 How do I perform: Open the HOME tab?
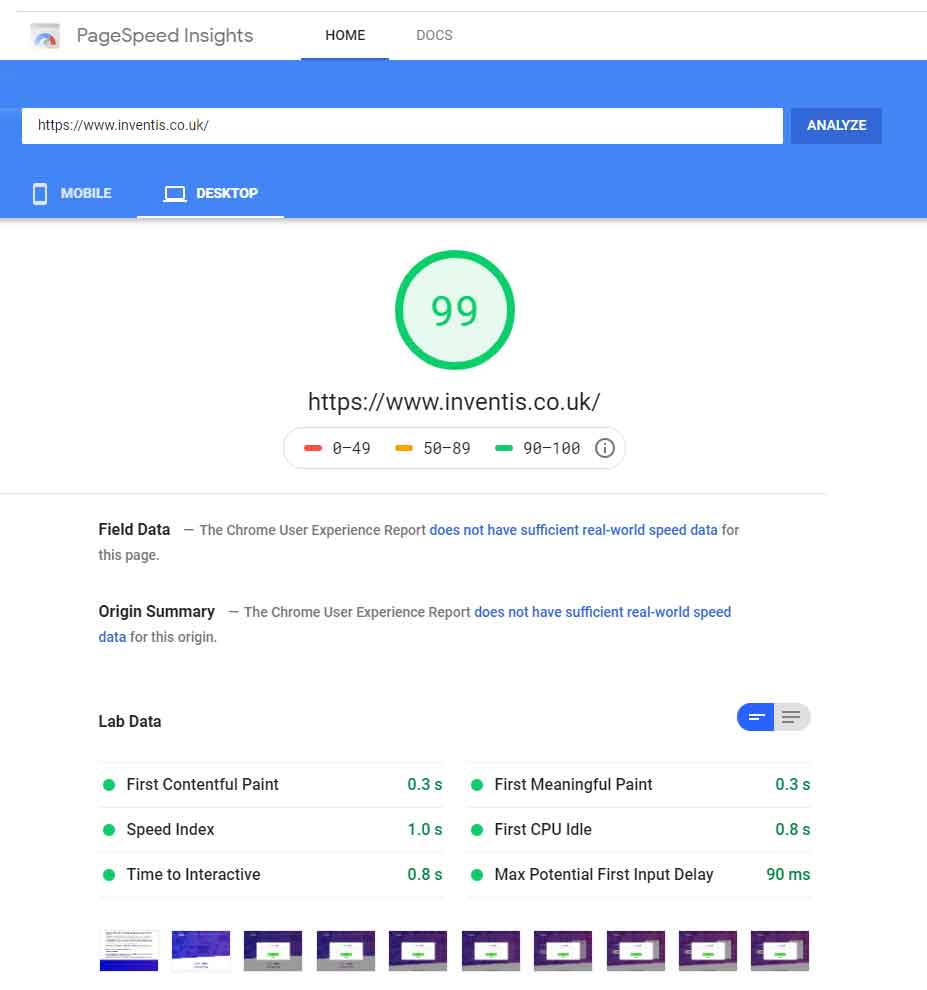tap(345, 35)
